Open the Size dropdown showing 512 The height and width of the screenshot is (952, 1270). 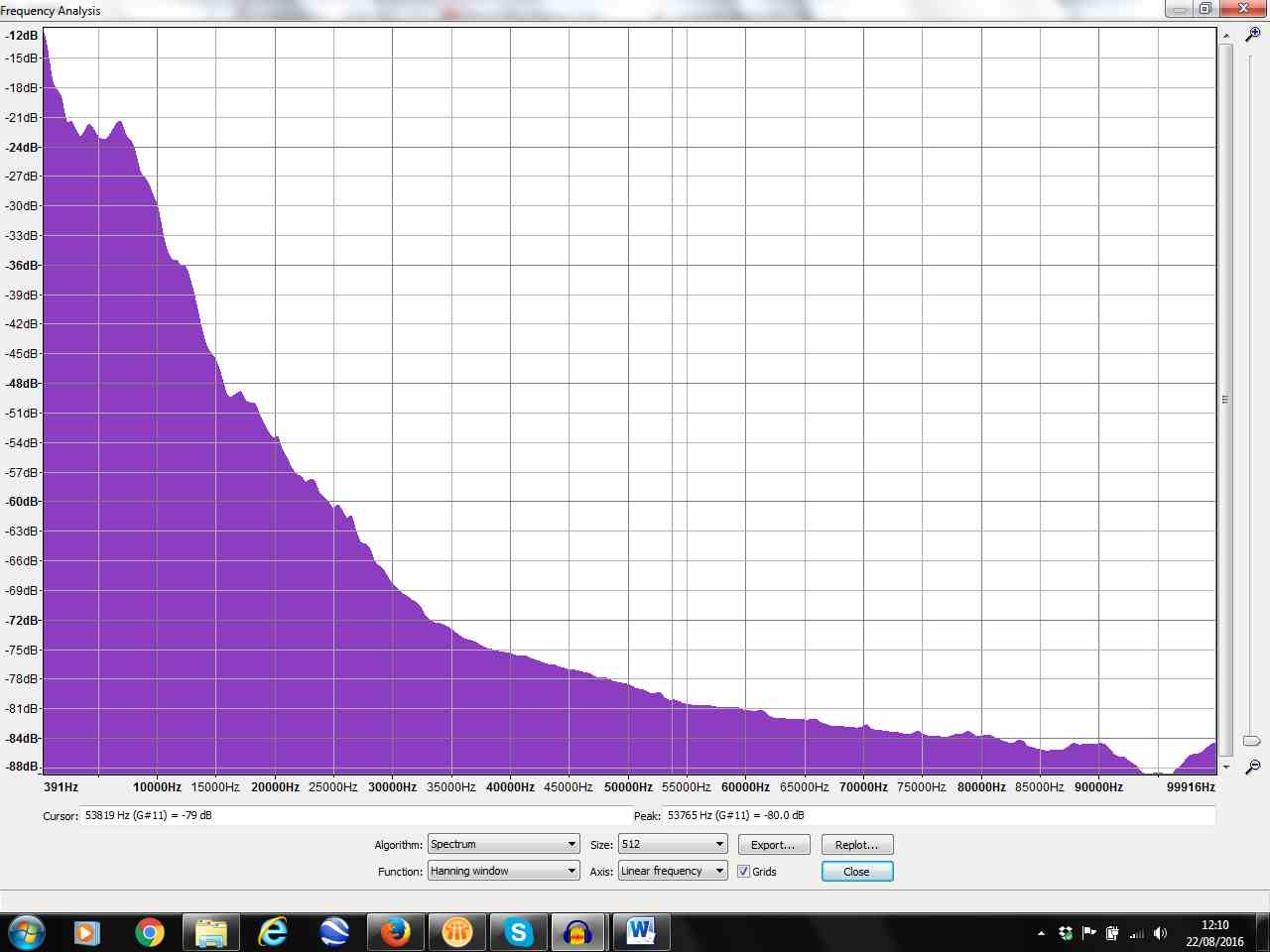click(673, 845)
